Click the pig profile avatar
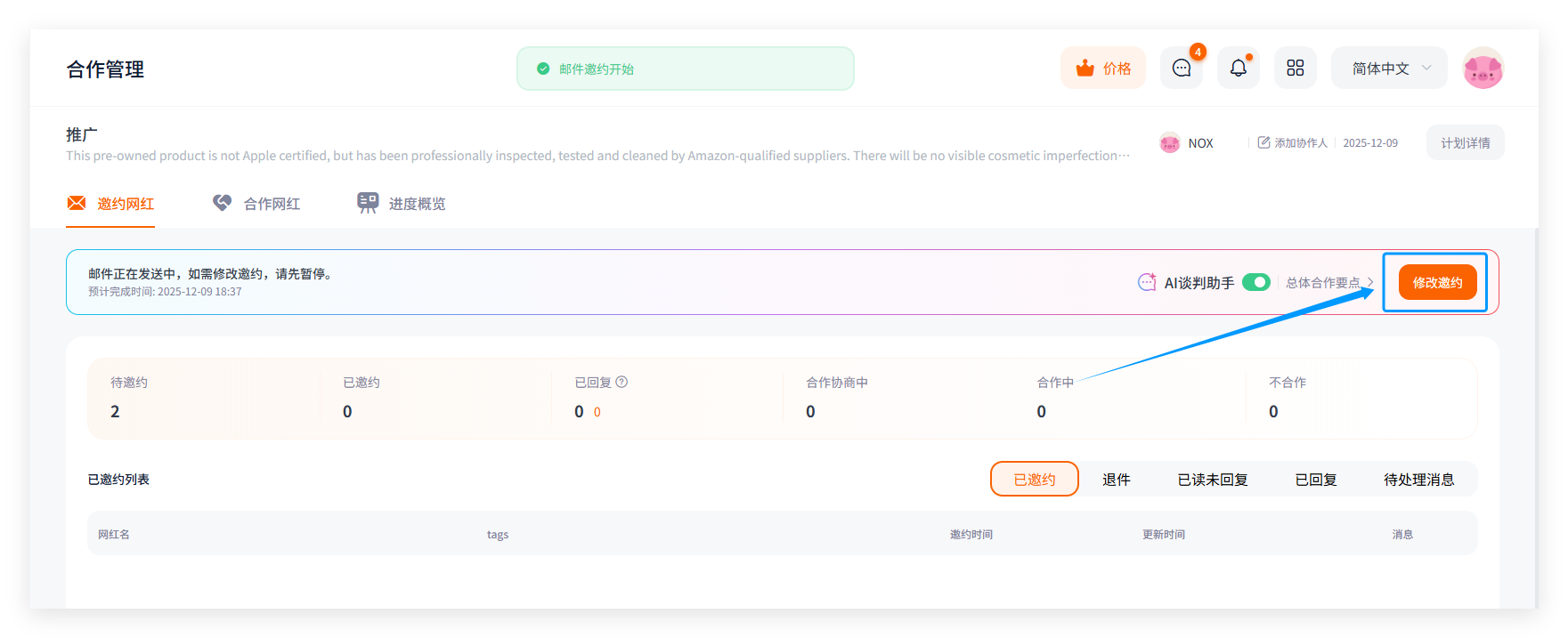This screenshot has width=1568, height=638. click(1483, 69)
